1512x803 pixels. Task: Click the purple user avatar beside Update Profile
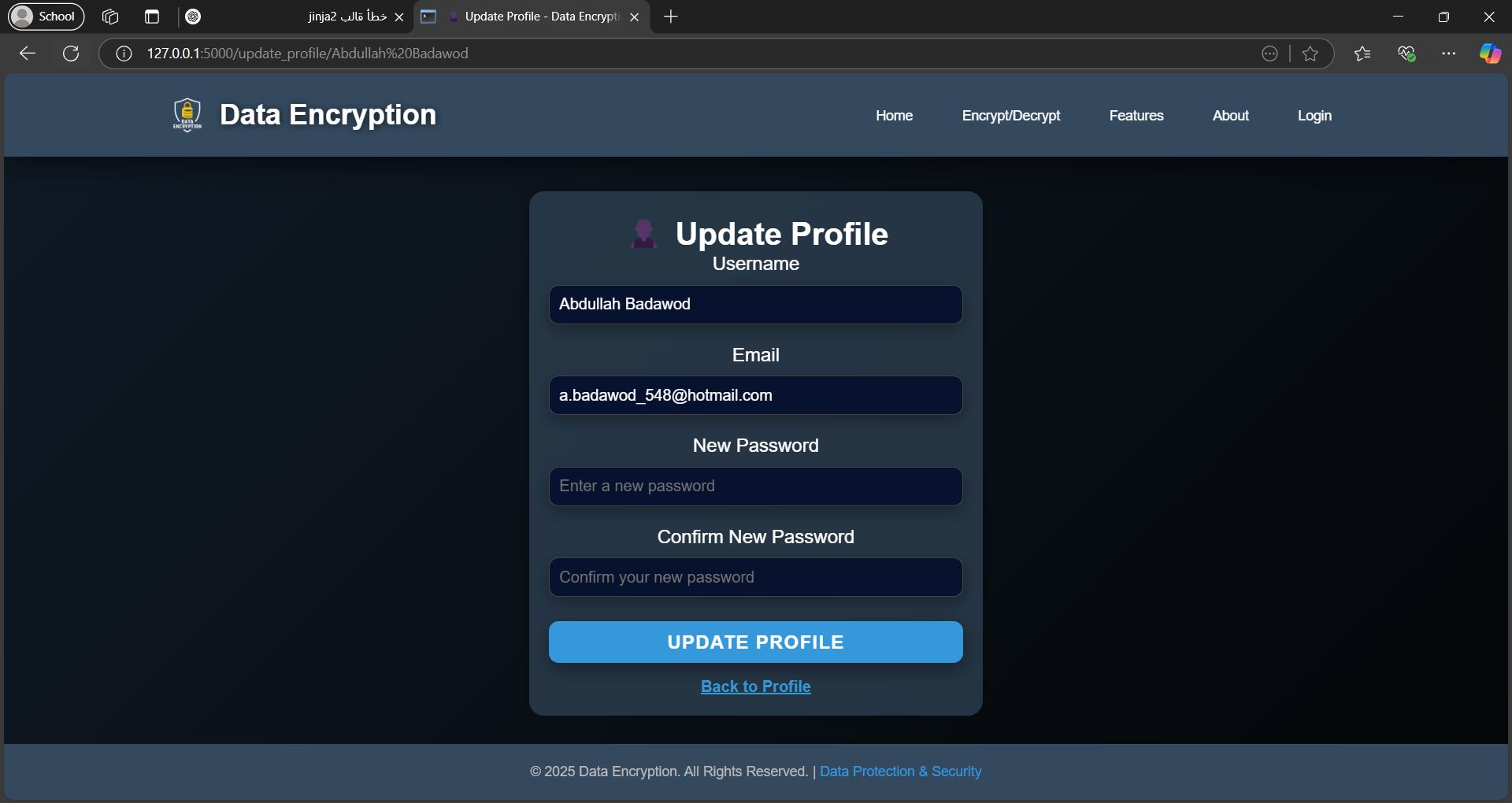[644, 234]
